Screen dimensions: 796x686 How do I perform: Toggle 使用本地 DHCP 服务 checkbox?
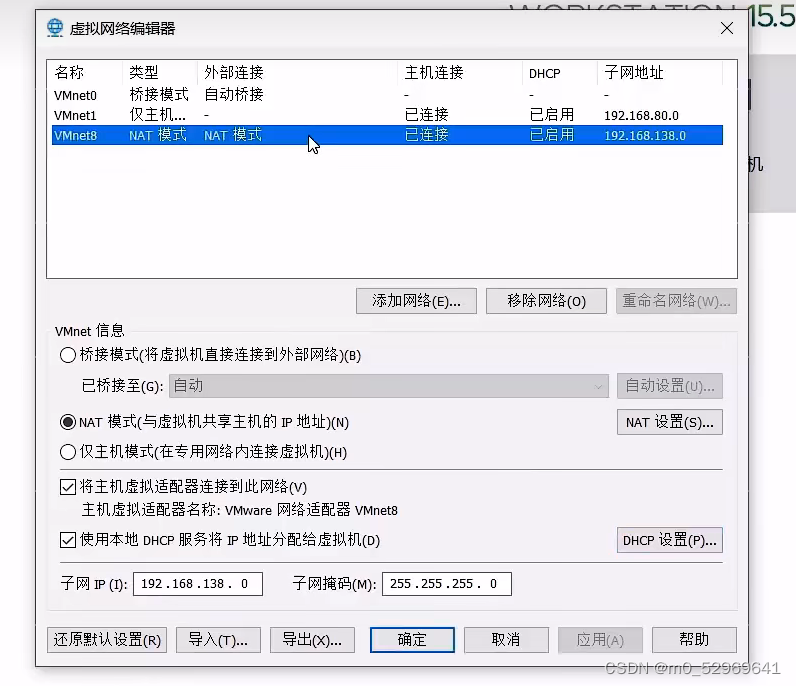(x=68, y=540)
